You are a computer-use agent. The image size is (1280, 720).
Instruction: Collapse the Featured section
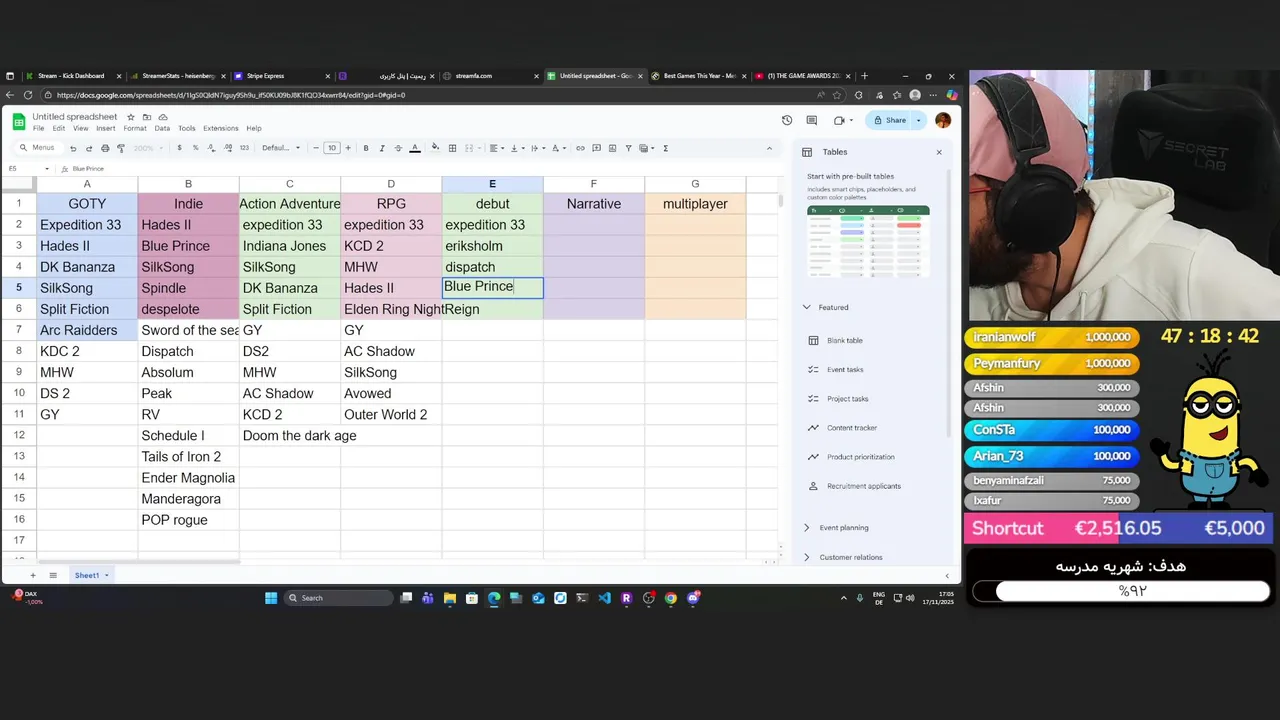(x=807, y=307)
